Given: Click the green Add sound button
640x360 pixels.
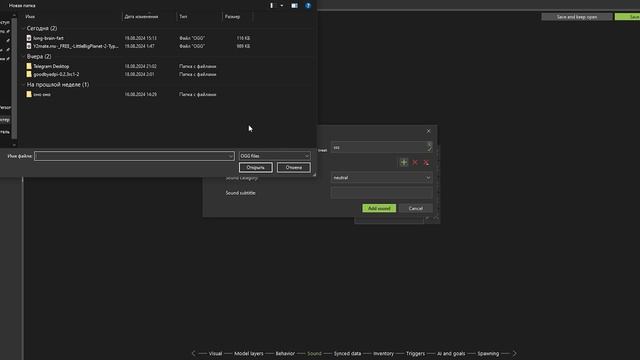Looking at the screenshot, I should point(379,209).
